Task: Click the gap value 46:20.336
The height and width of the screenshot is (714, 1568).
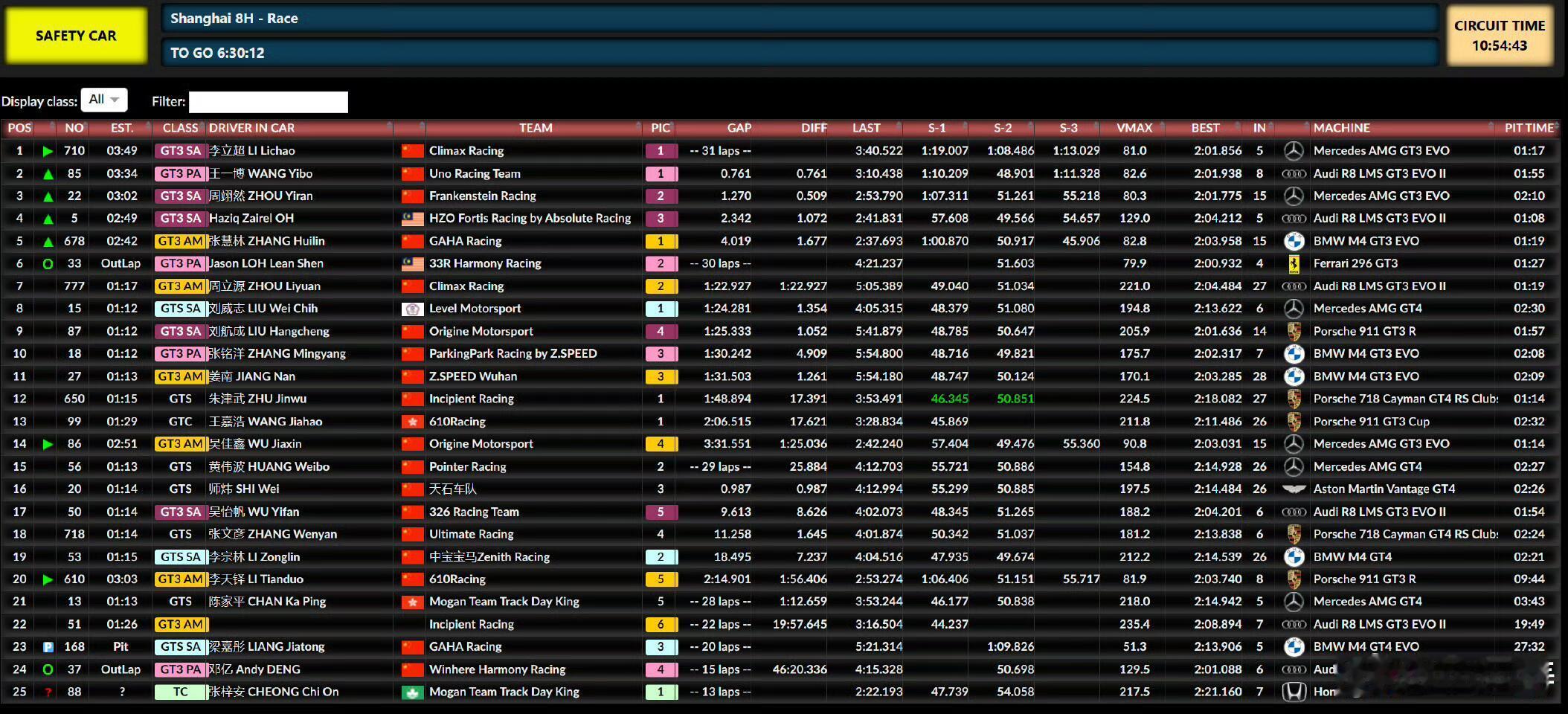Action: coord(800,669)
